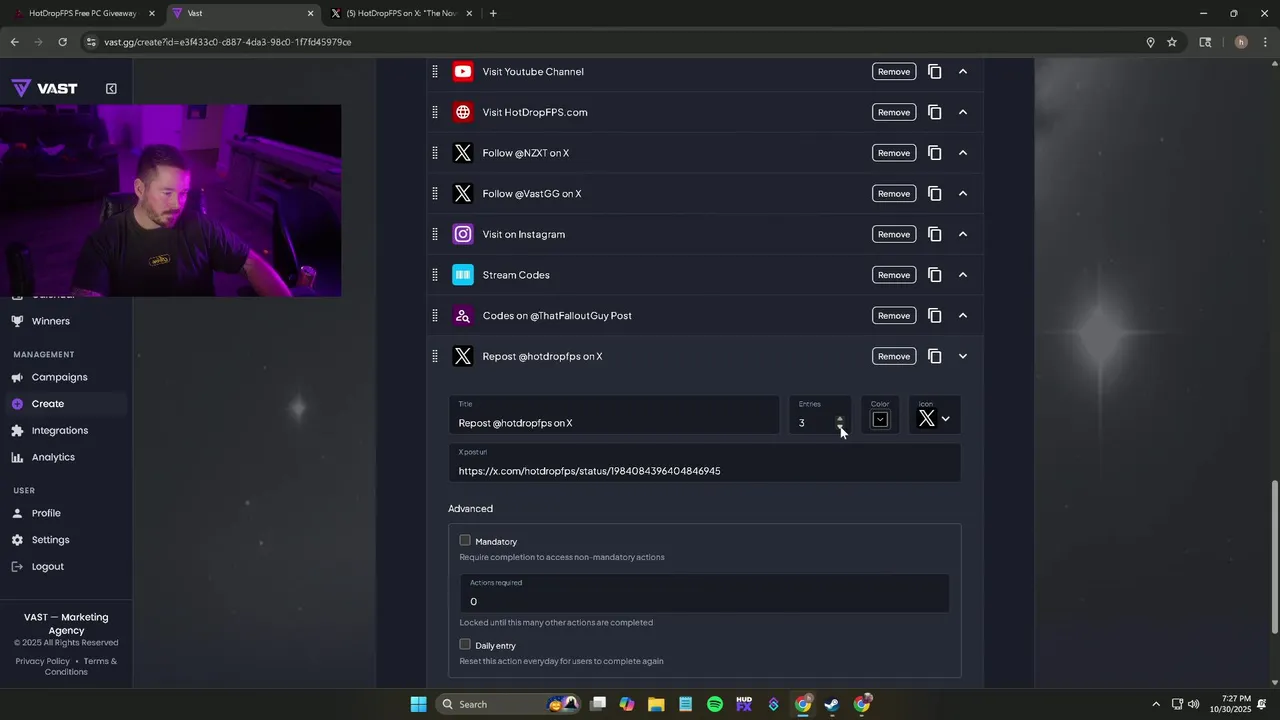Reload the page in Chrome
This screenshot has width=1280, height=720.
click(x=62, y=42)
